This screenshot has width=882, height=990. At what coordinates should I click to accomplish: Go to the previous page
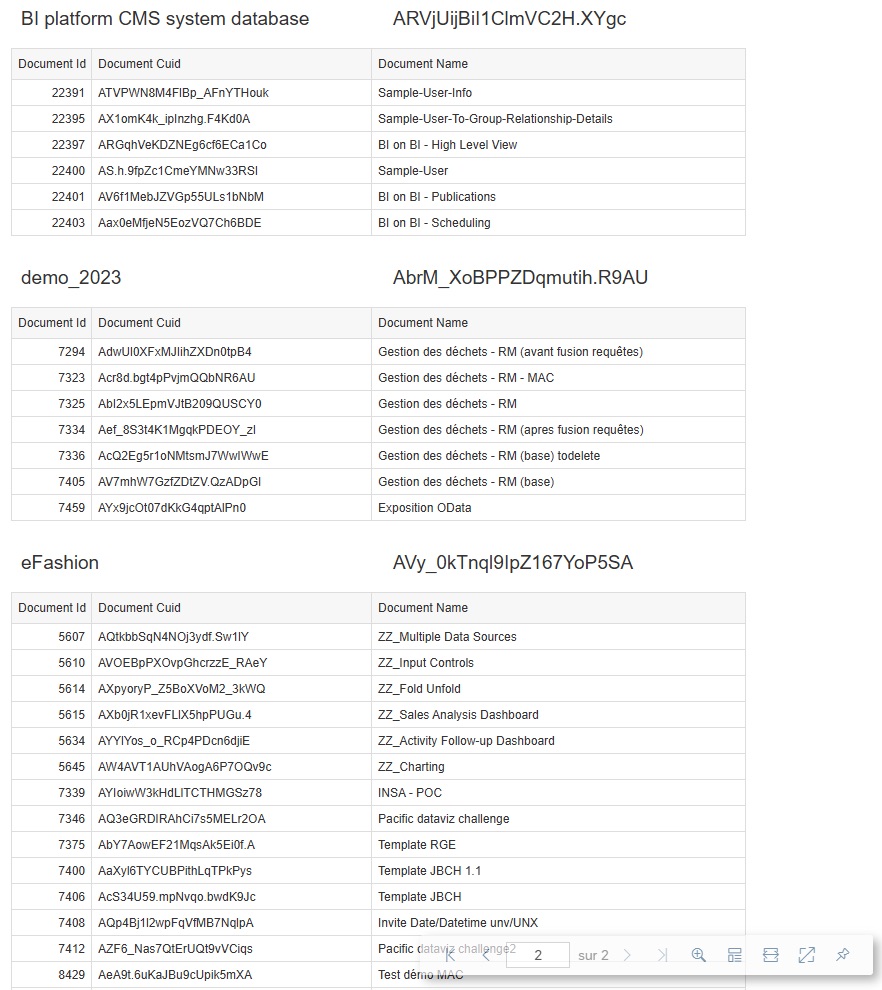[486, 955]
